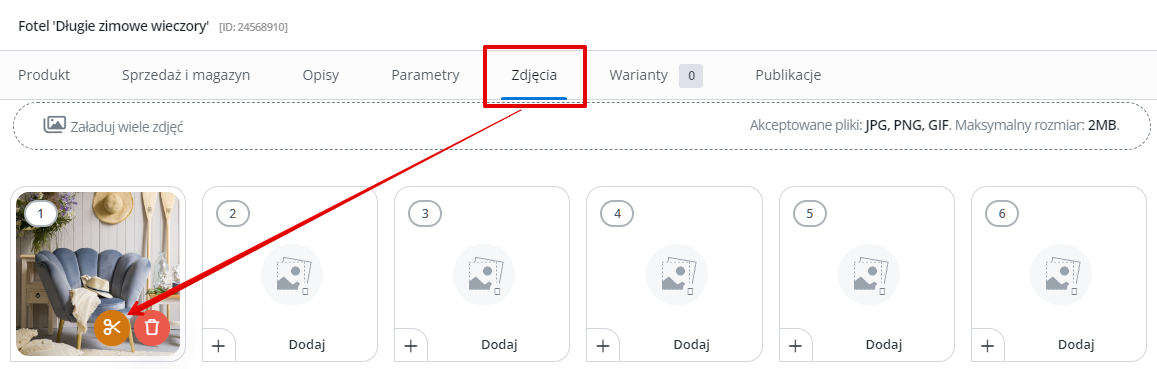Viewport: 1157px width, 369px height.
Task: Open the Produkt tab
Action: [44, 75]
